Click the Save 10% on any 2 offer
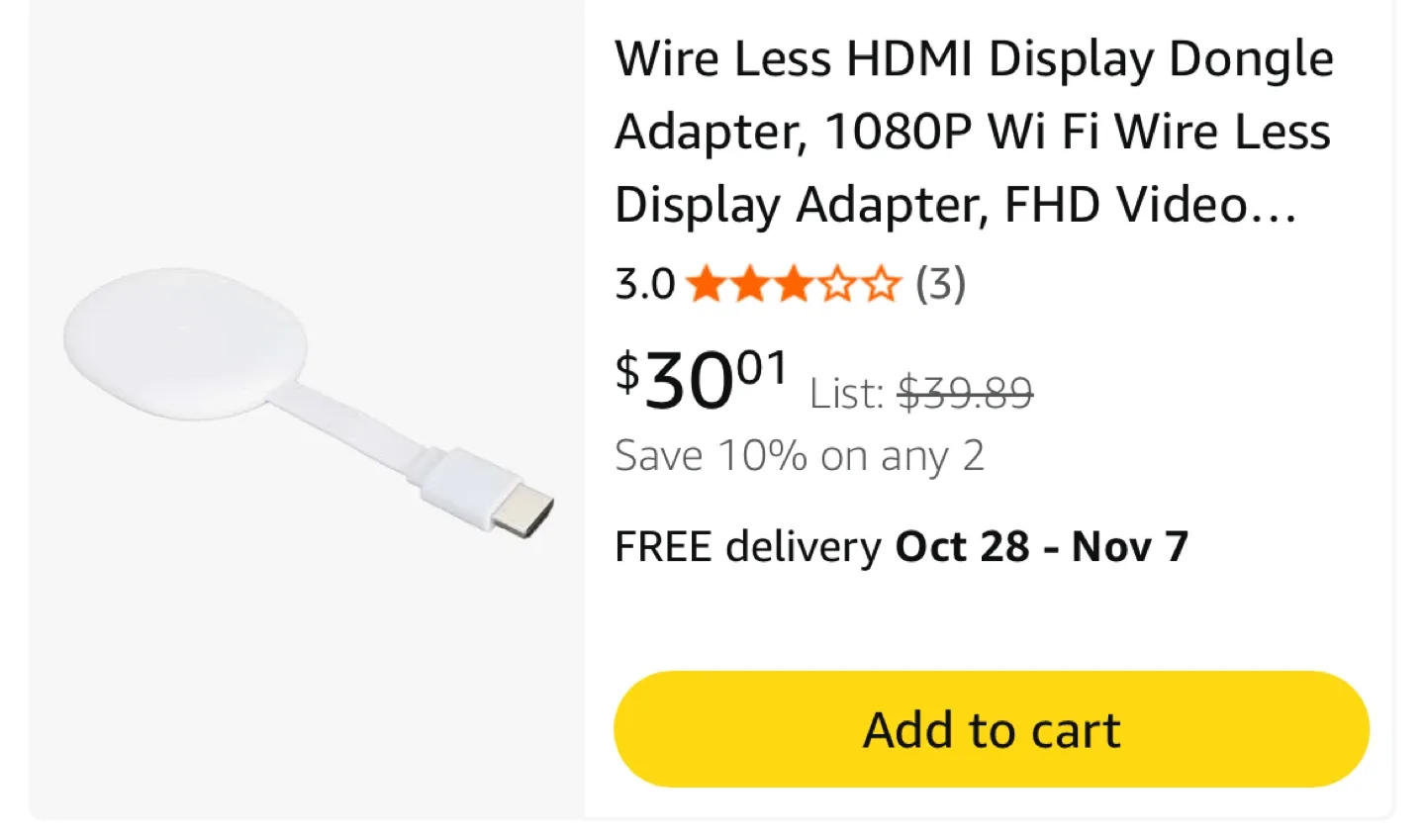This screenshot has height=840, width=1425. point(800,455)
